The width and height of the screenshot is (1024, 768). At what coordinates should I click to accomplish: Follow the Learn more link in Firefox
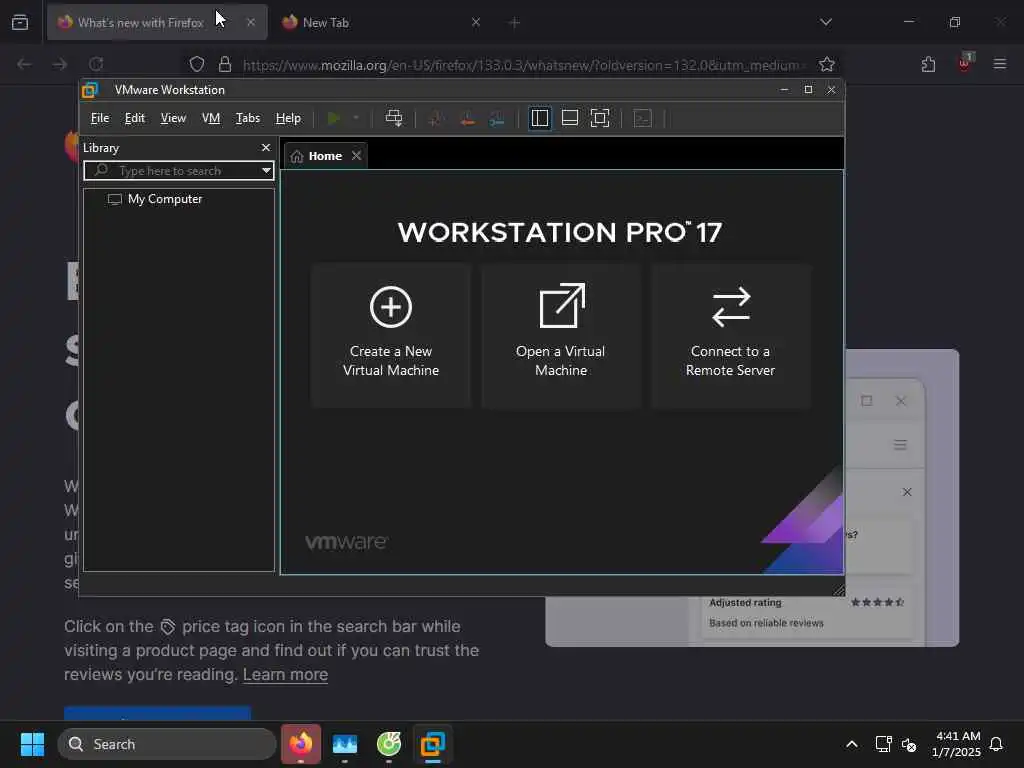pyautogui.click(x=285, y=674)
